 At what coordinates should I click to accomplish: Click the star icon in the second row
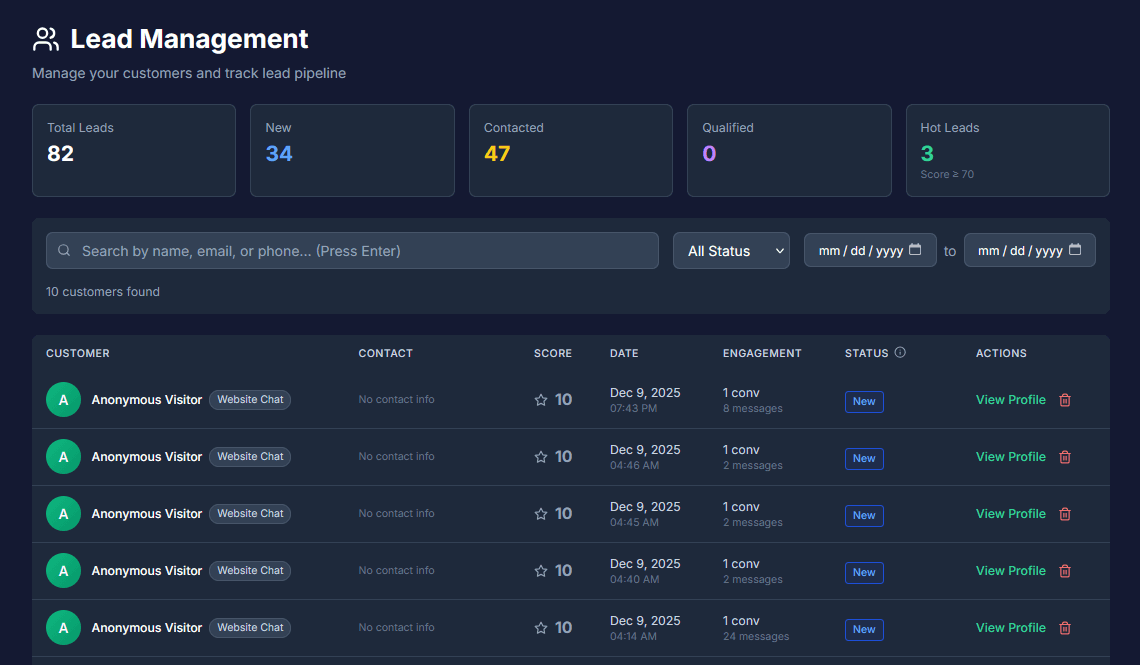click(x=540, y=456)
